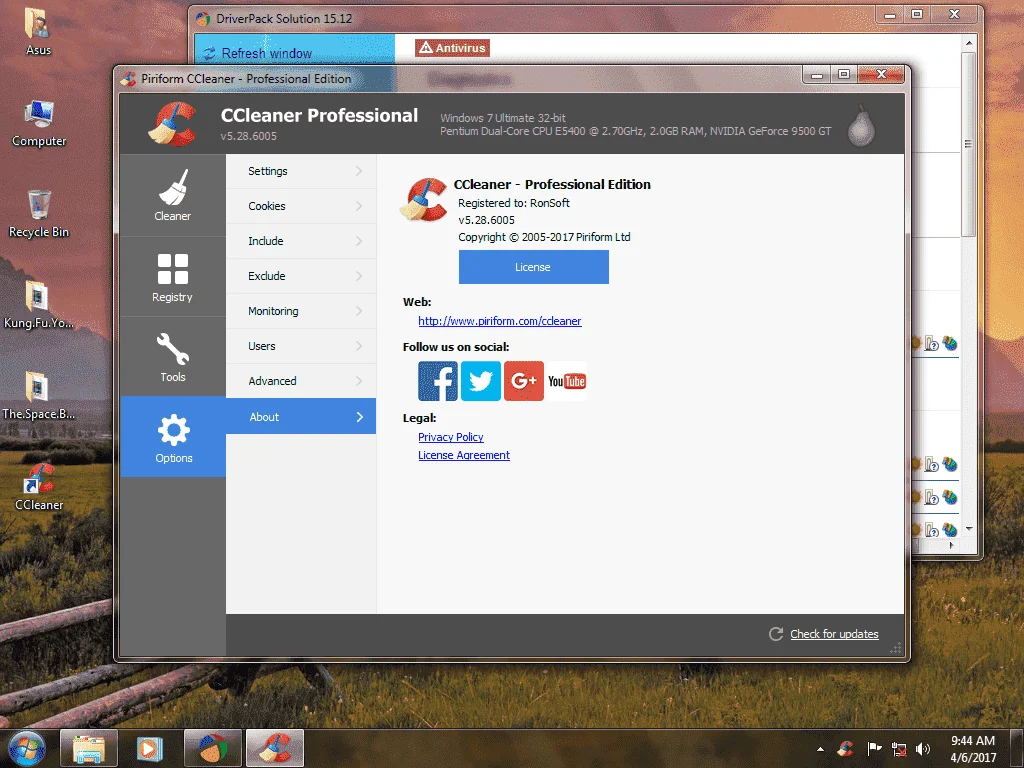The width and height of the screenshot is (1024, 768).
Task: Show hidden system tray icons
Action: click(820, 750)
